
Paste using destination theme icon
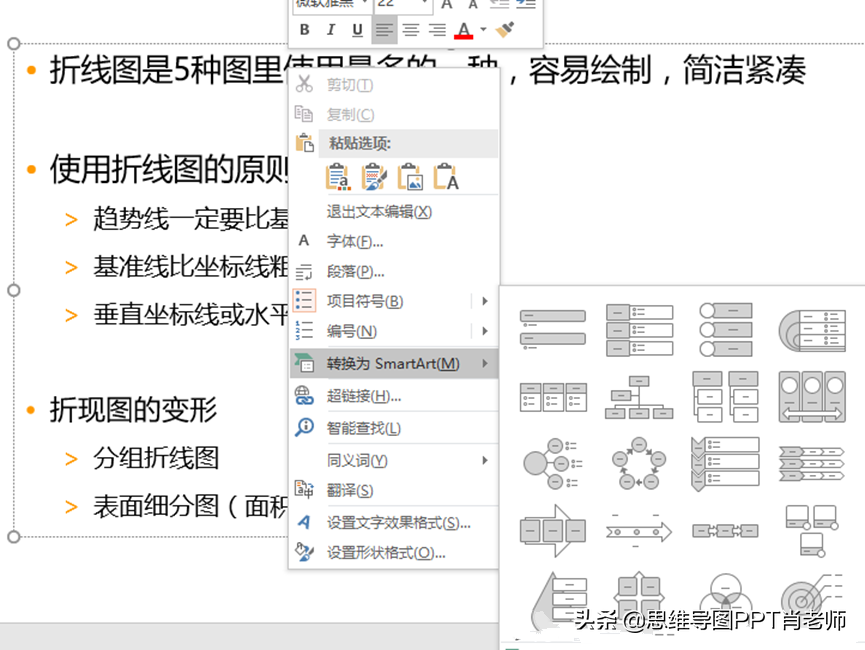338,177
